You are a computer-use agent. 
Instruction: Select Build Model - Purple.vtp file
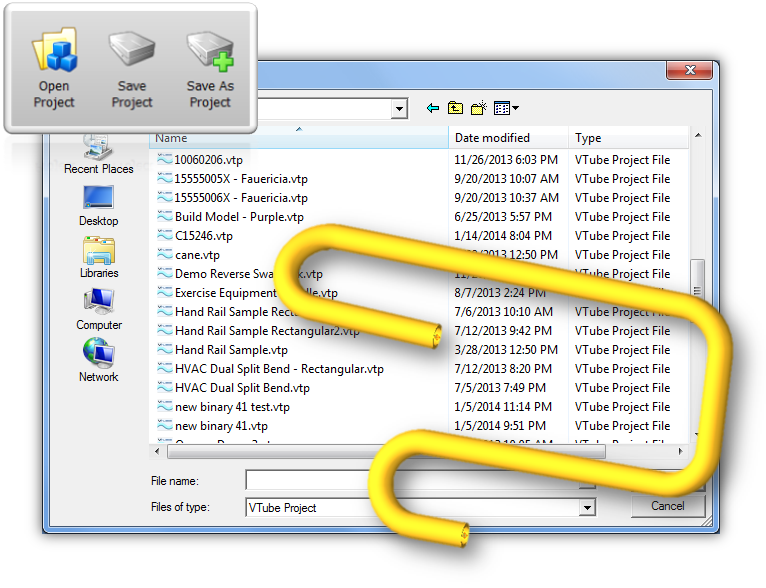click(239, 217)
